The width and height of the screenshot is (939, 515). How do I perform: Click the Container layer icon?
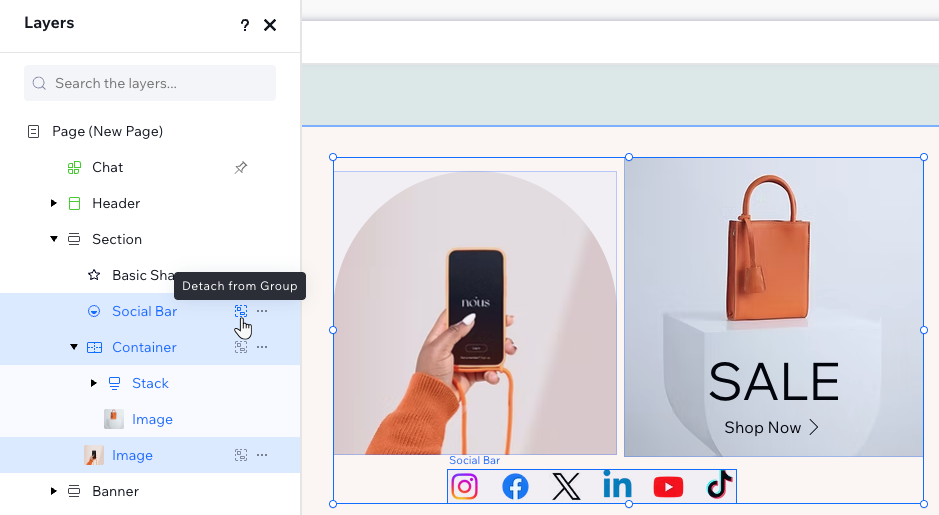click(x=95, y=347)
